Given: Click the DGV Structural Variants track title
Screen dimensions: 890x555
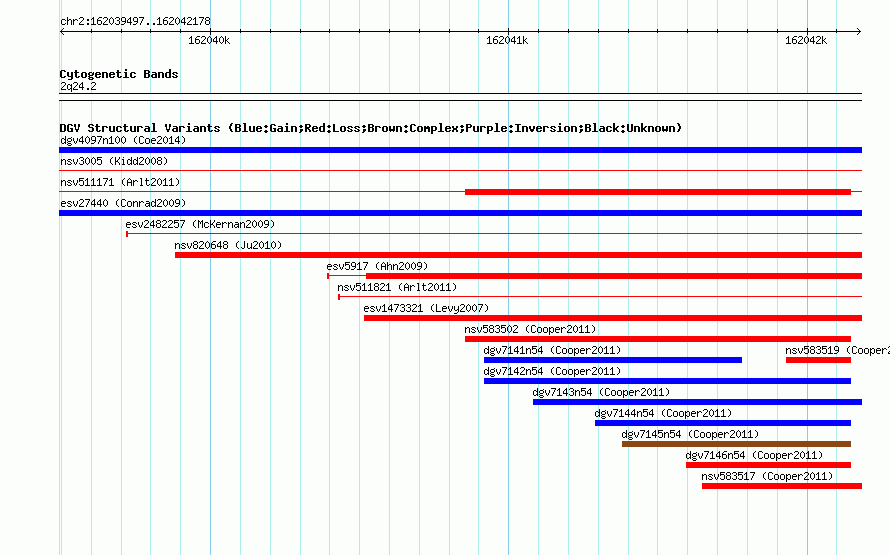Looking at the screenshot, I should tap(371, 128).
